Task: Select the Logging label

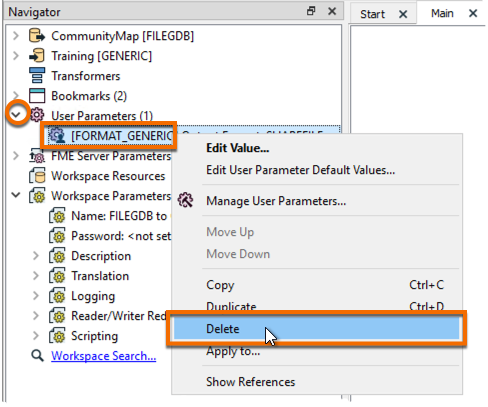Action: pos(93,296)
